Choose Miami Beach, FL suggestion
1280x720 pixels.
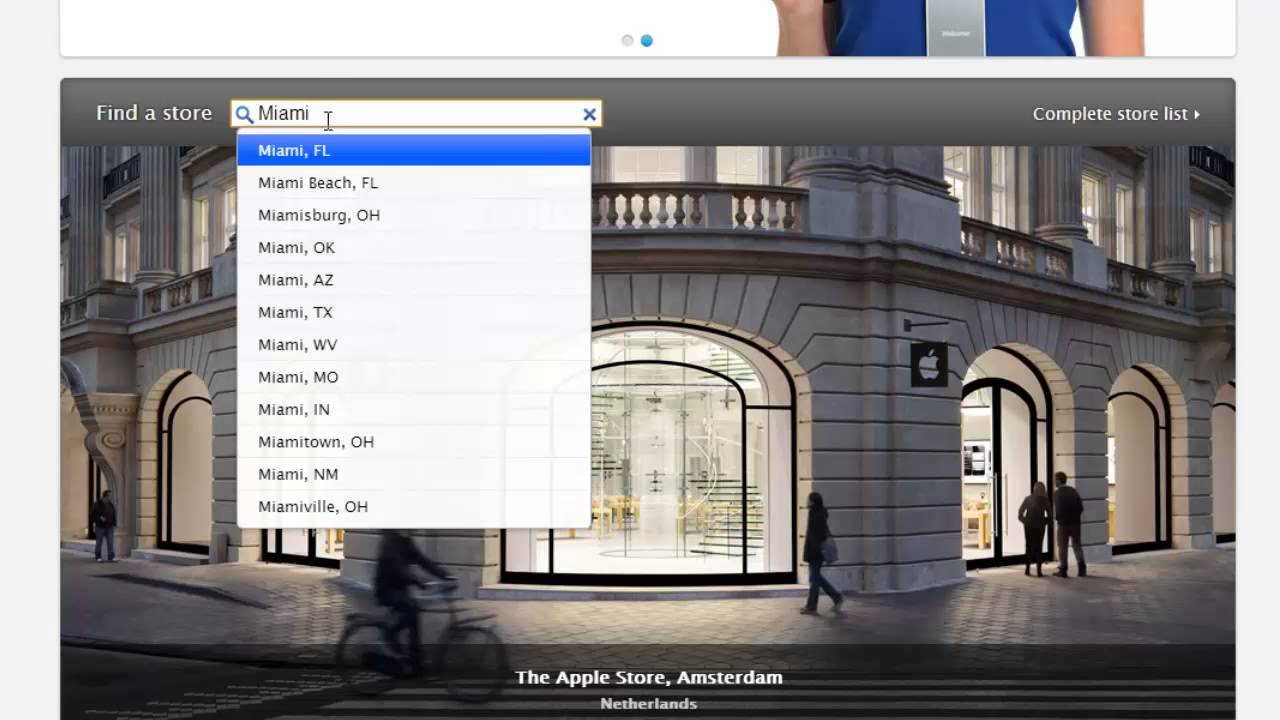[414, 183]
